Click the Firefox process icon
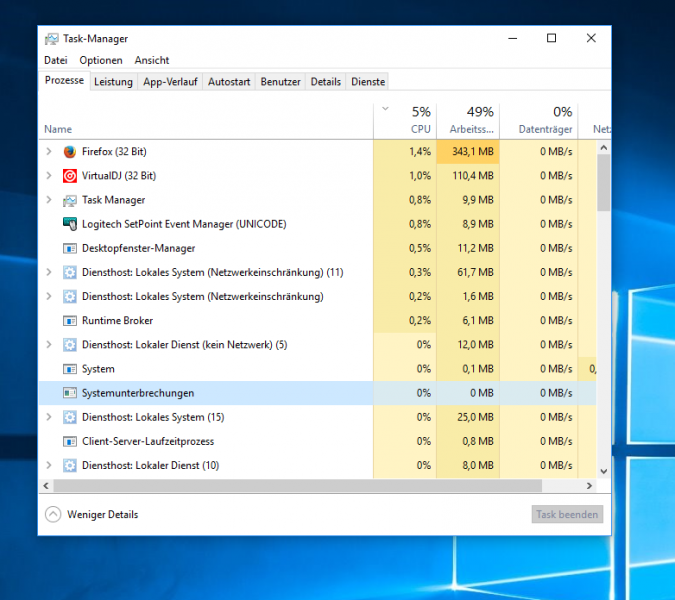 70,152
